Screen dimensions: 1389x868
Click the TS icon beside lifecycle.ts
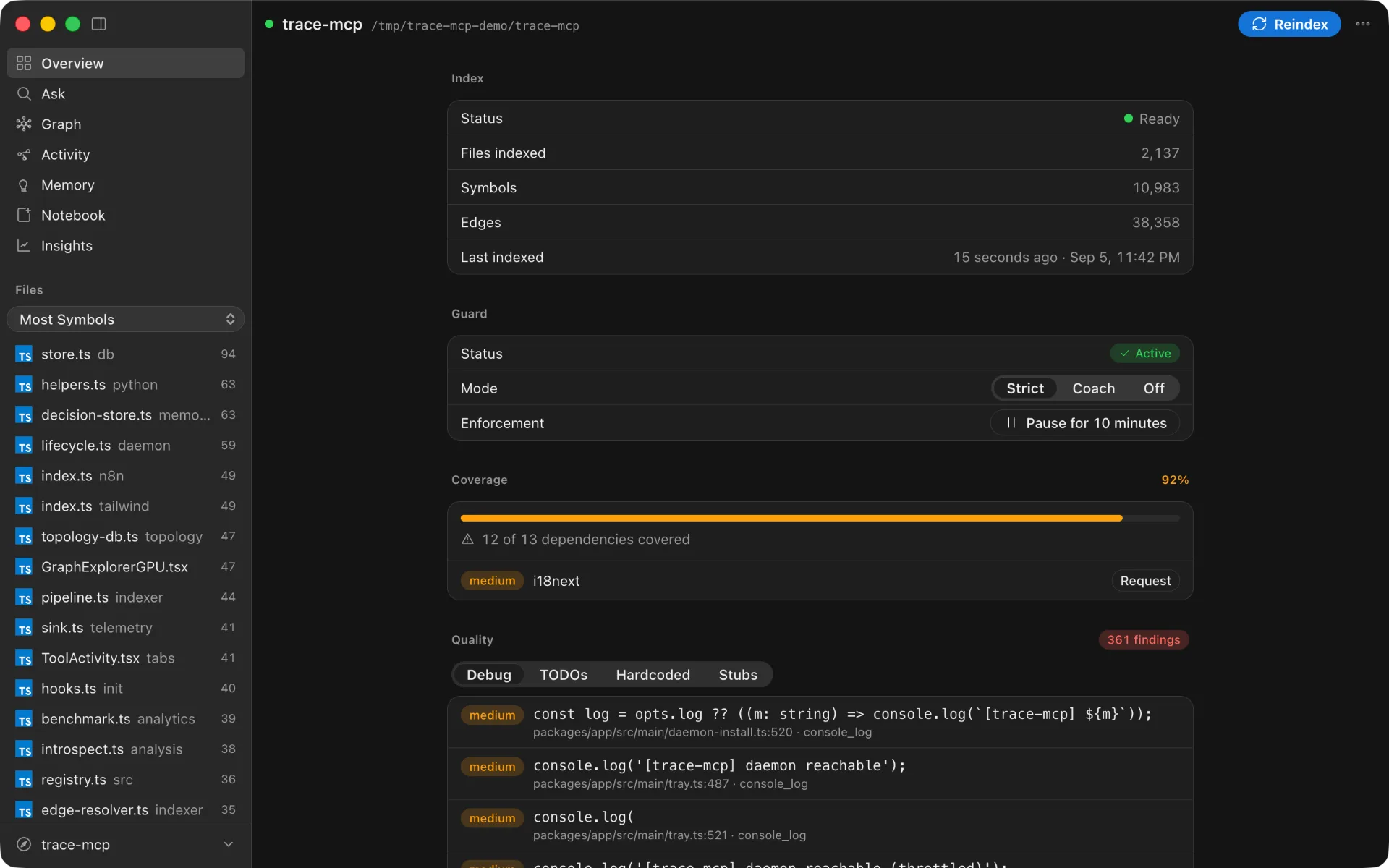(x=24, y=446)
